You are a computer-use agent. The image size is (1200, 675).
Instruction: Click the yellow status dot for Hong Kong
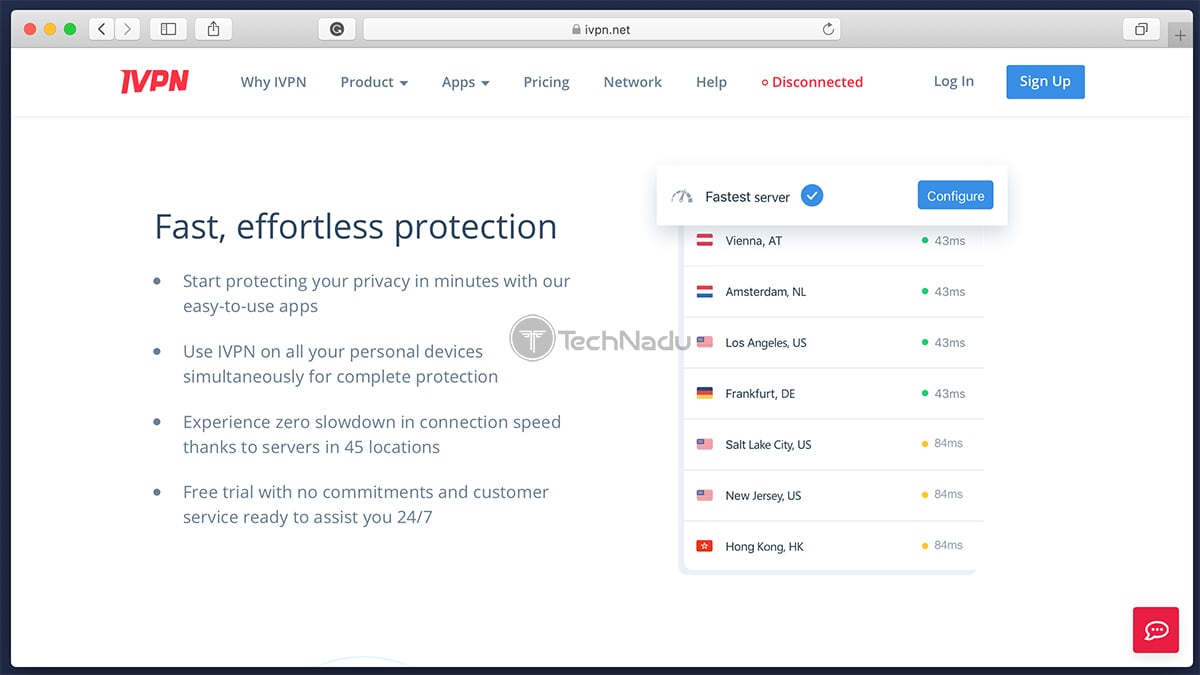pos(925,546)
